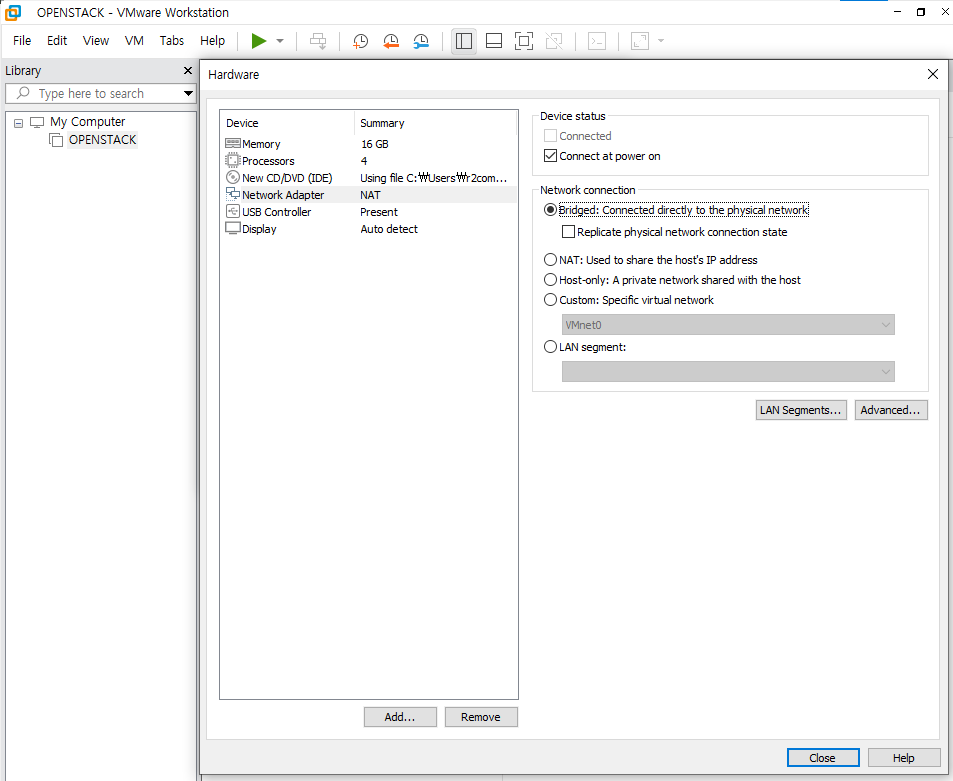
Task: Open the Edit menu
Action: click(x=57, y=41)
